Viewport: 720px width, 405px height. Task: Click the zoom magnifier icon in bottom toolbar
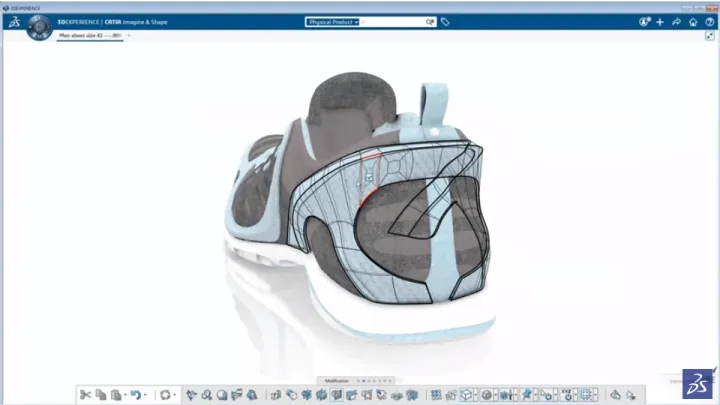point(207,395)
